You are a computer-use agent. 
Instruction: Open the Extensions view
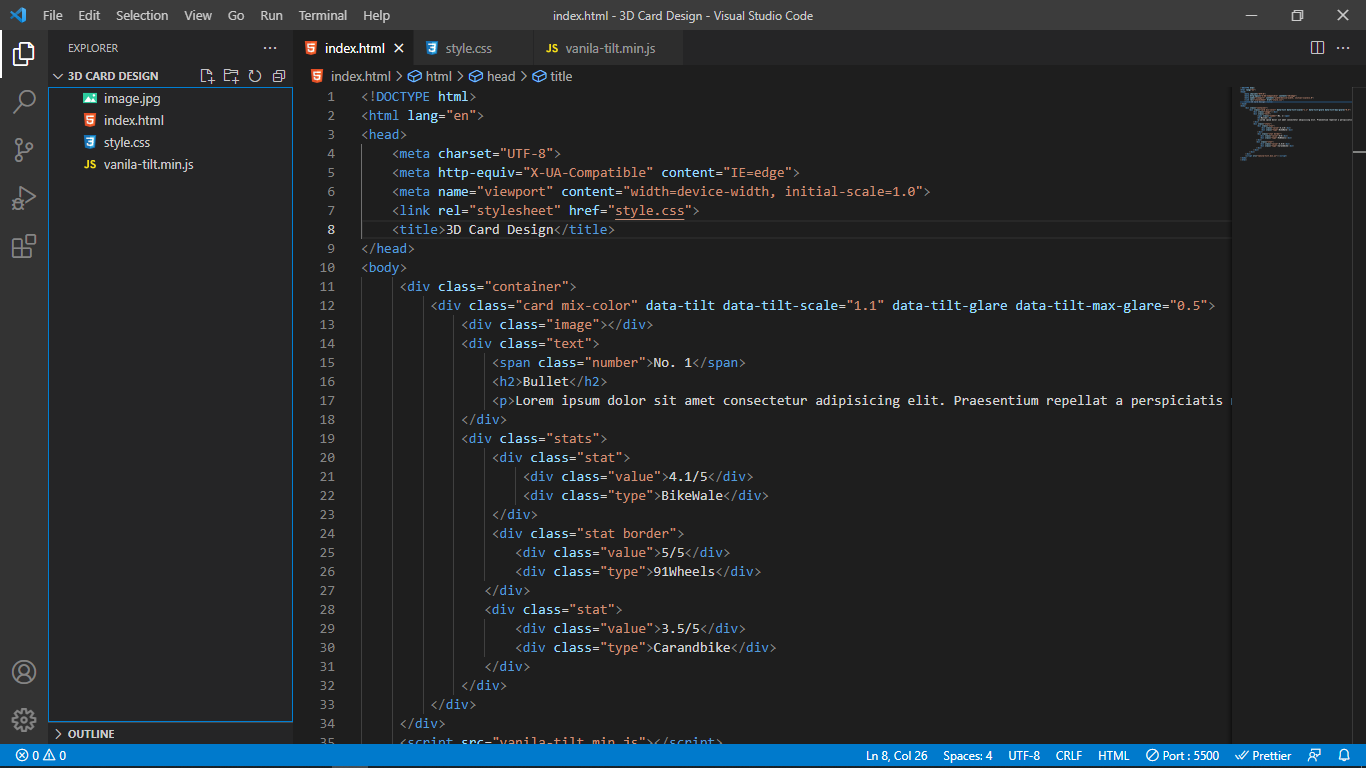tap(24, 246)
